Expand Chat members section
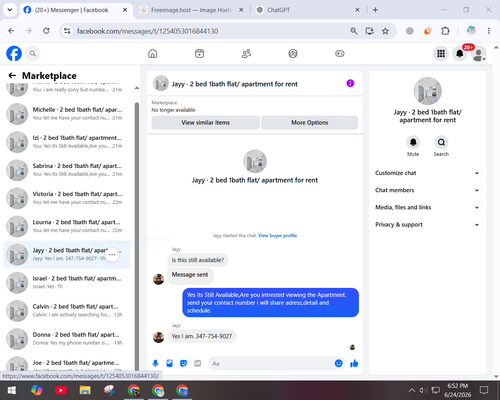 (427, 190)
